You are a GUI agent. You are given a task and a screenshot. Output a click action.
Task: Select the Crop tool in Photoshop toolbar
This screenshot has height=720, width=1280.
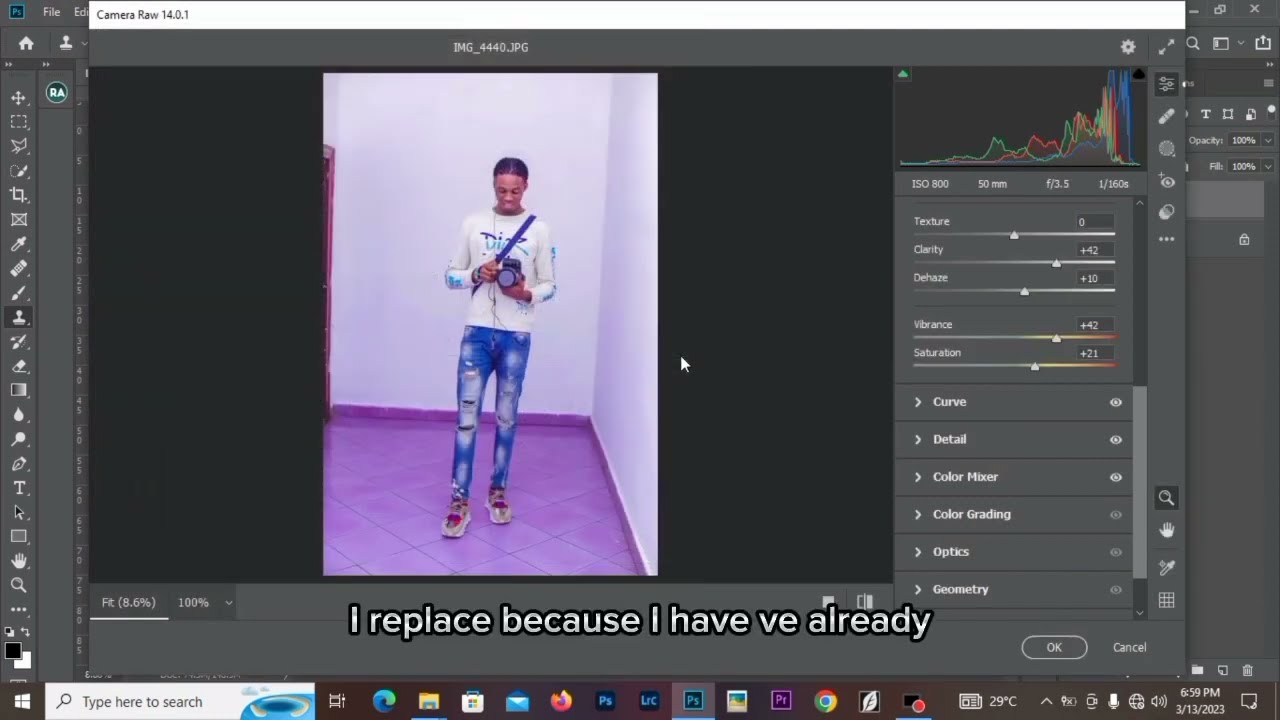click(19, 195)
